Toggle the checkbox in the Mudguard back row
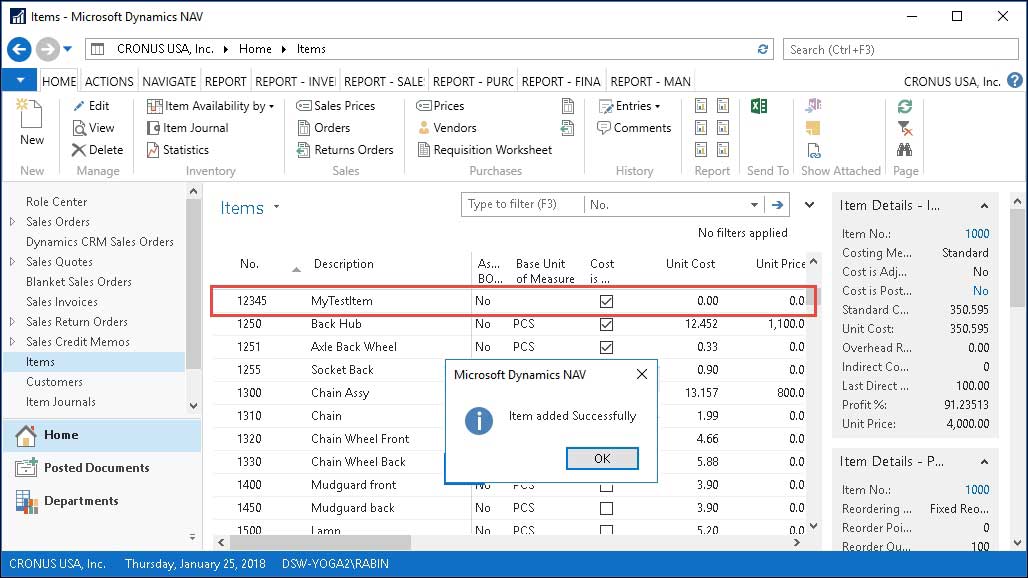The image size is (1028, 578). (x=606, y=508)
